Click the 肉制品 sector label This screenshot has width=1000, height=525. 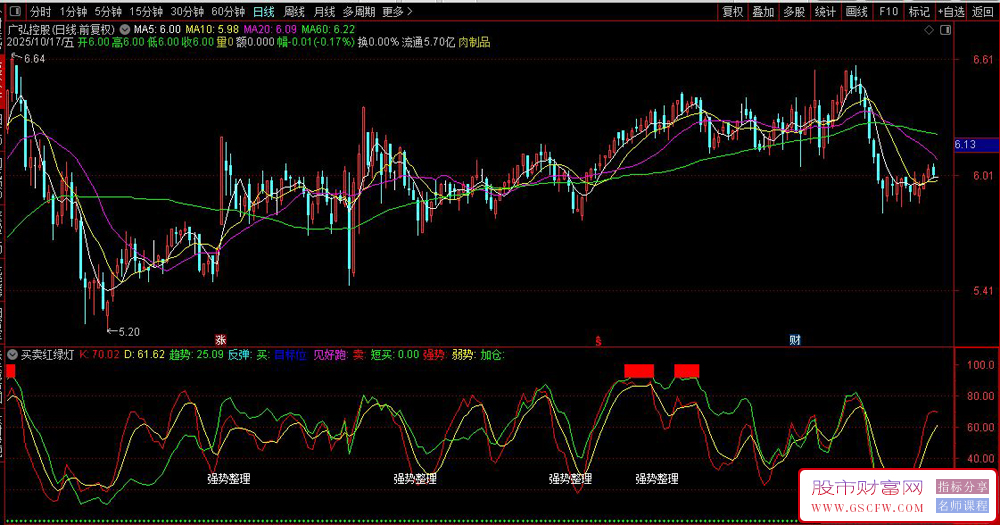pyautogui.click(x=474, y=44)
